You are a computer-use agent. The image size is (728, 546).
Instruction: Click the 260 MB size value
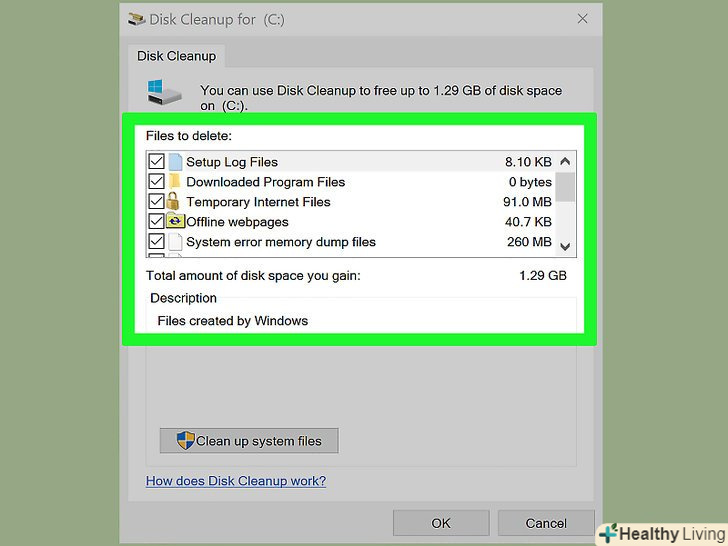tap(529, 242)
